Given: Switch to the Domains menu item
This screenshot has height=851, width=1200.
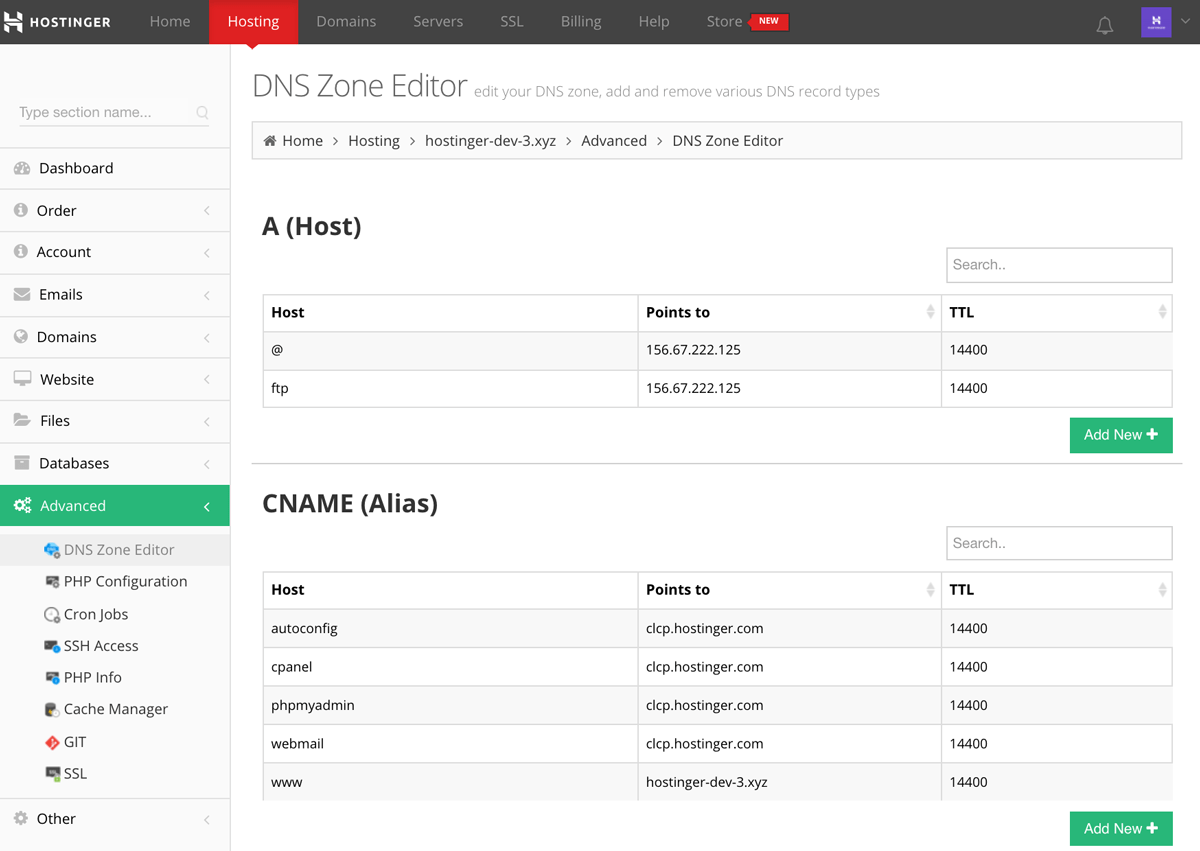Looking at the screenshot, I should click(346, 21).
